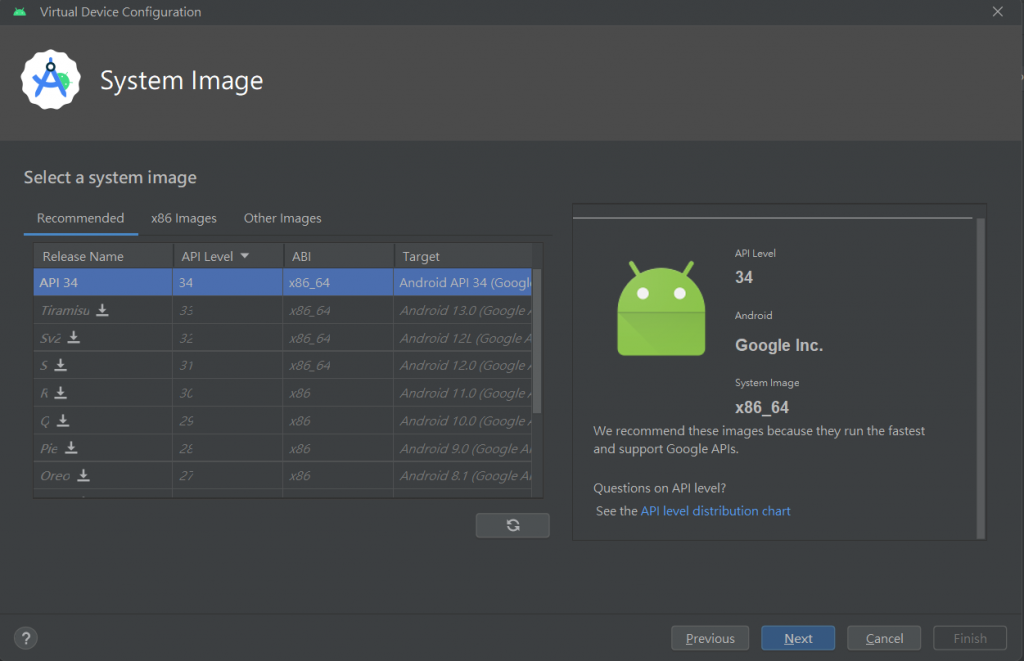Click the Target column header
This screenshot has width=1024, height=661.
click(463, 256)
